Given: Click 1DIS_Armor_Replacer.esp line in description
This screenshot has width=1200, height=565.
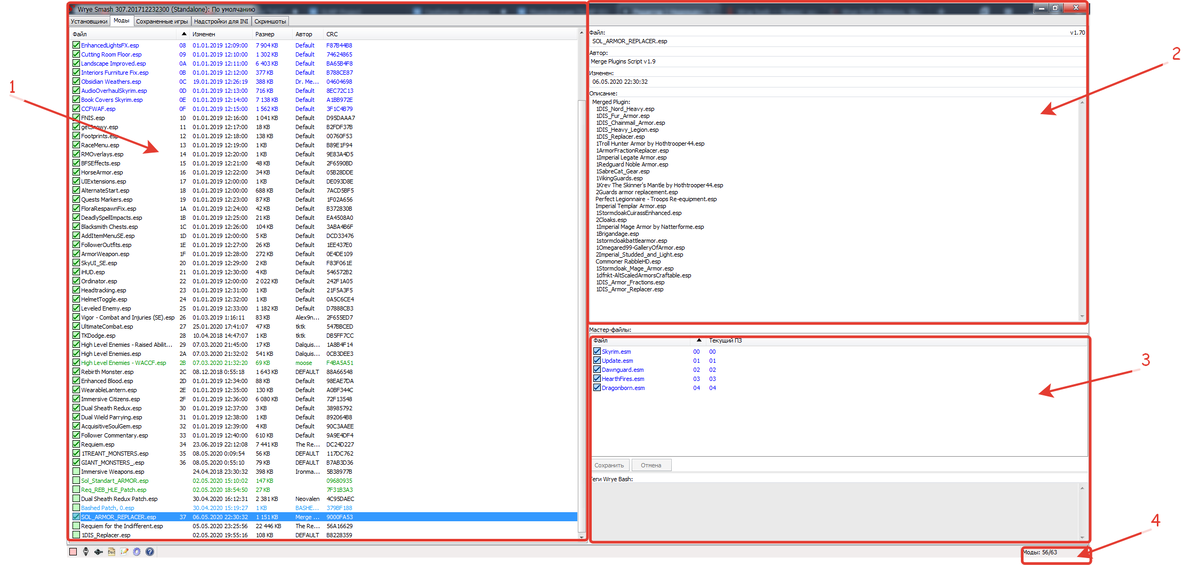Looking at the screenshot, I should (x=630, y=290).
